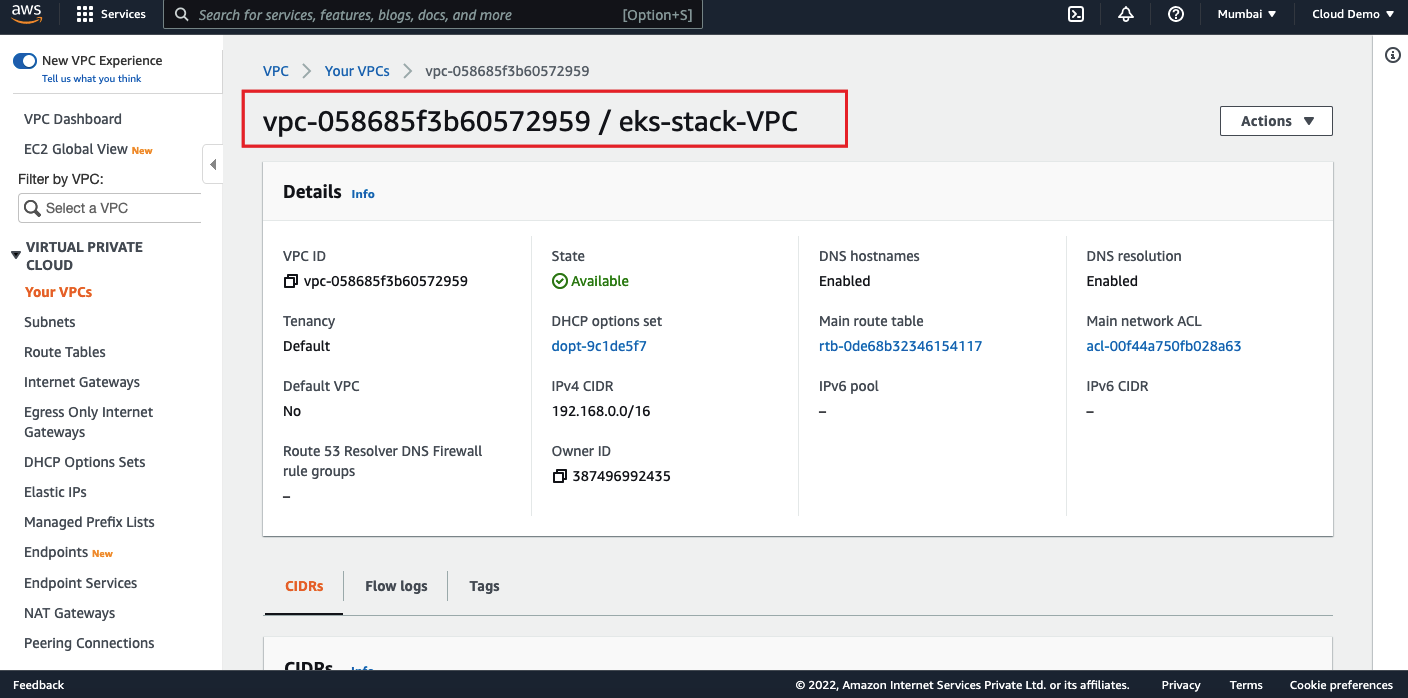Open the Cloud Demo account menu

(1353, 14)
